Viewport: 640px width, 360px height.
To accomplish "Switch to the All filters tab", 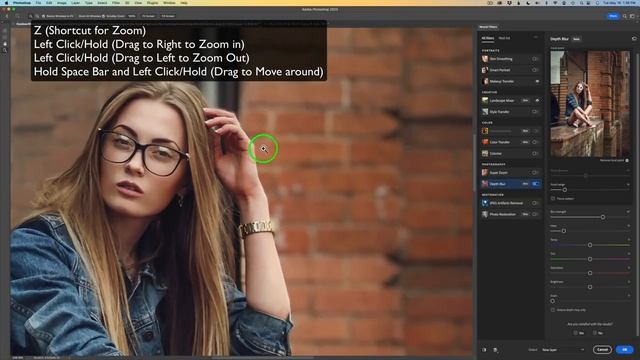I will (x=487, y=38).
